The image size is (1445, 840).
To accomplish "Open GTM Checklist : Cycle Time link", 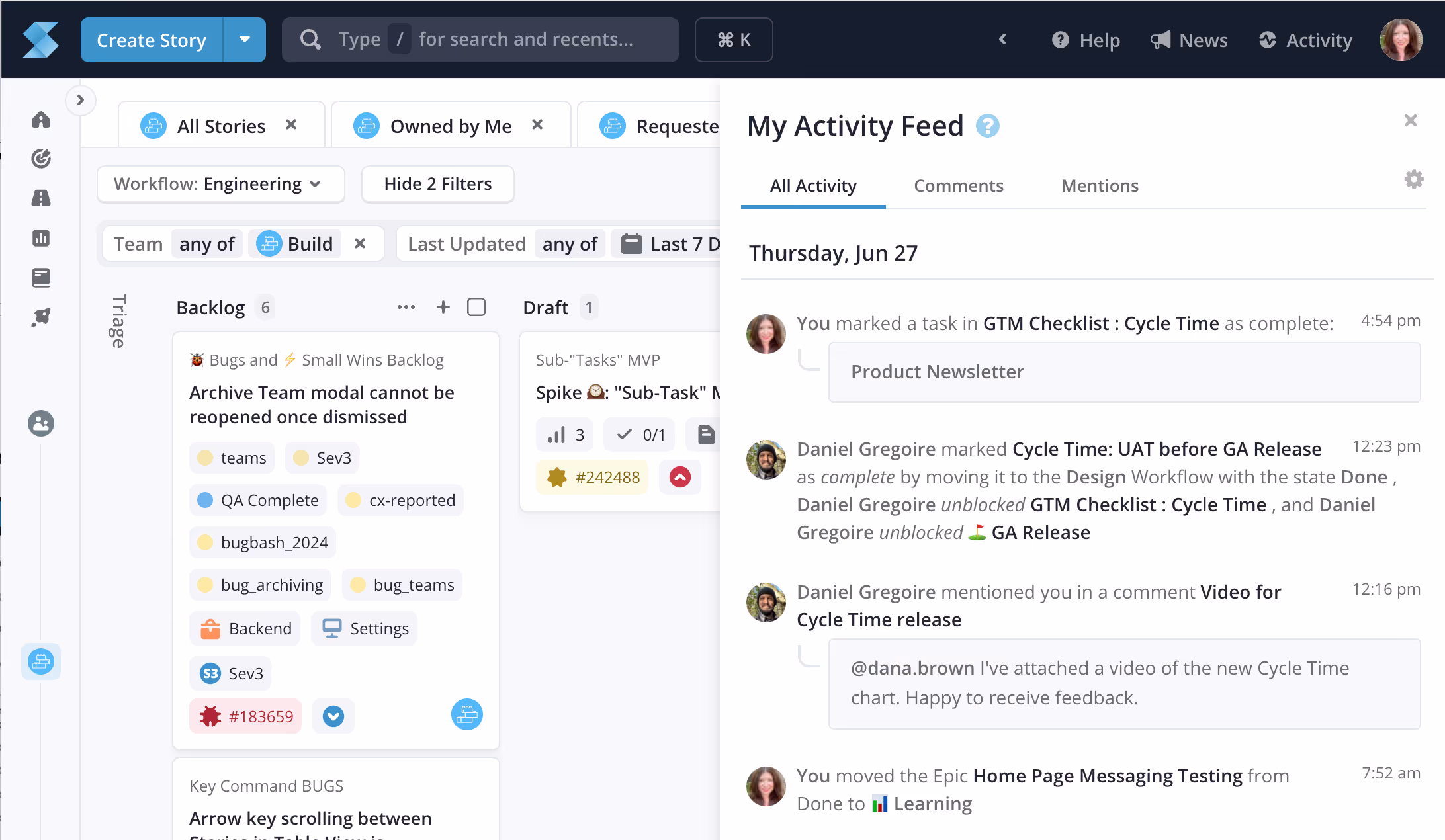I will (x=1101, y=323).
